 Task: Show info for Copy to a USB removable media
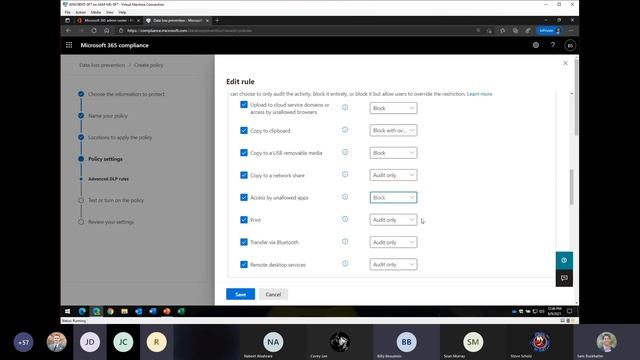[x=345, y=152]
